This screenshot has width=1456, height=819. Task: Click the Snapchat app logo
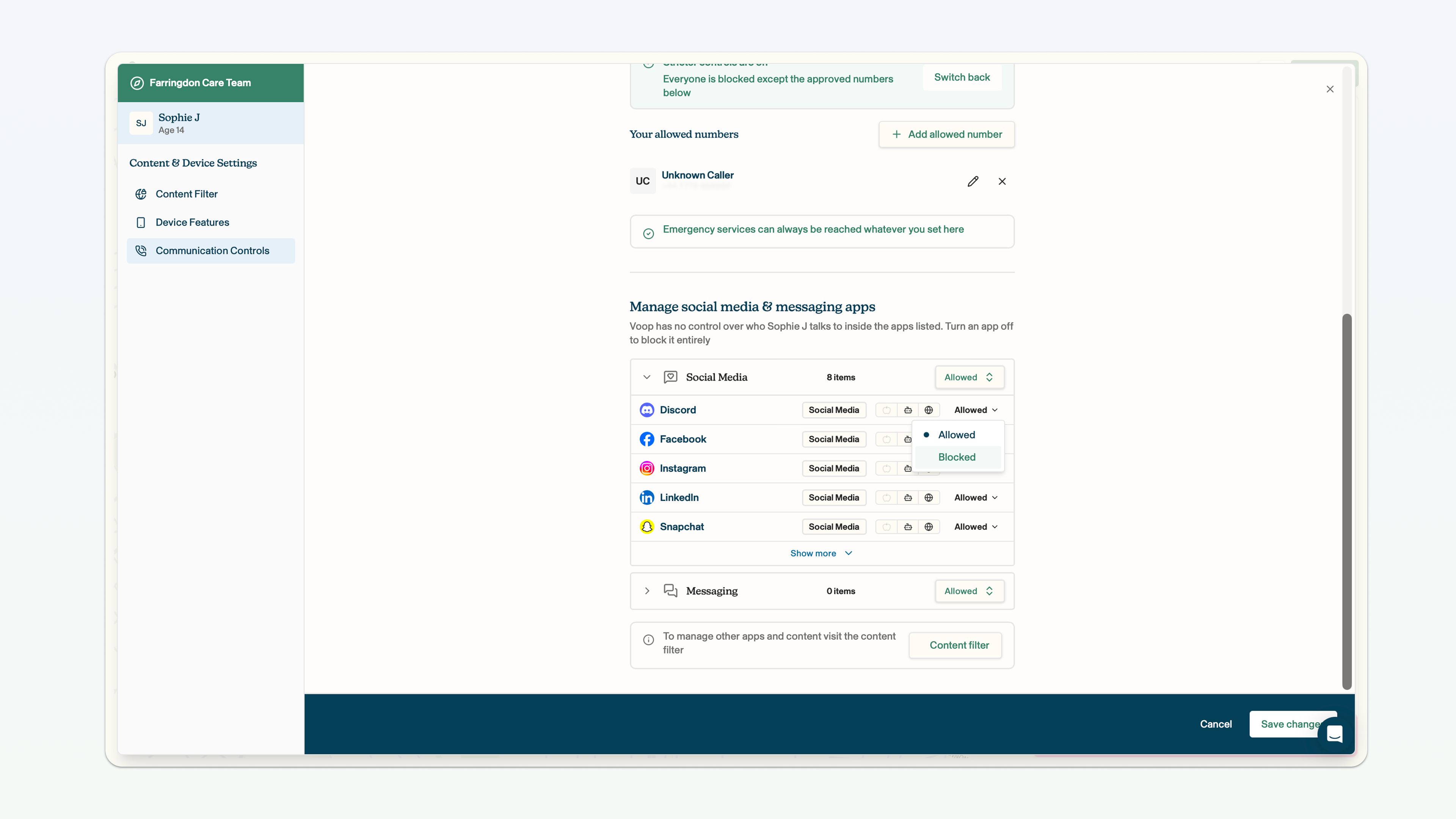coord(646,527)
